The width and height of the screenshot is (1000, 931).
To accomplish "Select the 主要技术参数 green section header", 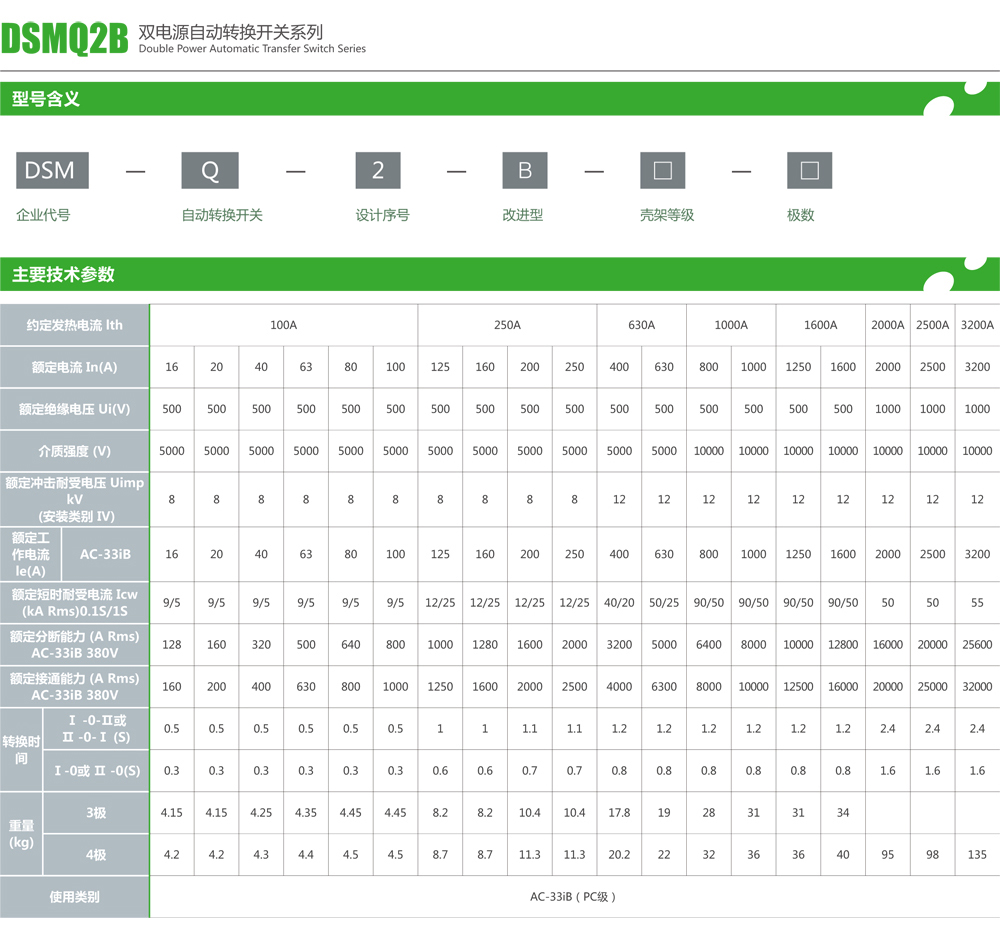I will tap(63, 274).
